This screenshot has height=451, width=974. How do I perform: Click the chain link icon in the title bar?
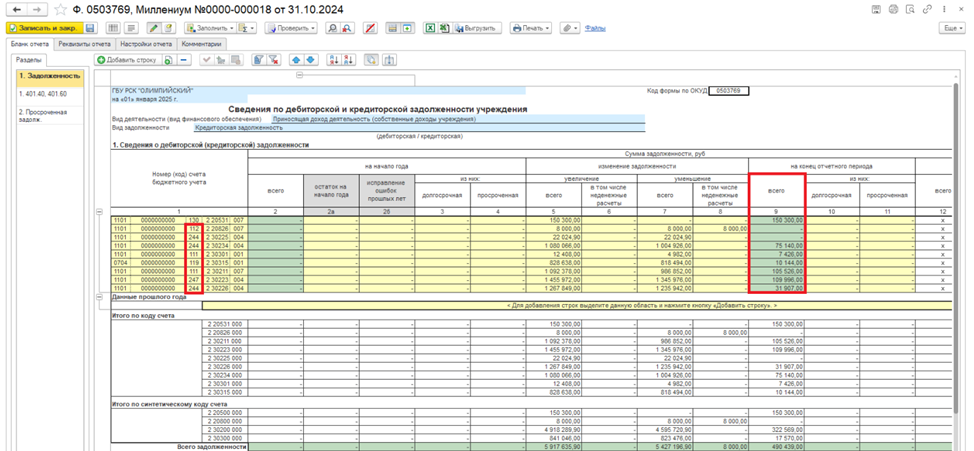point(927,9)
